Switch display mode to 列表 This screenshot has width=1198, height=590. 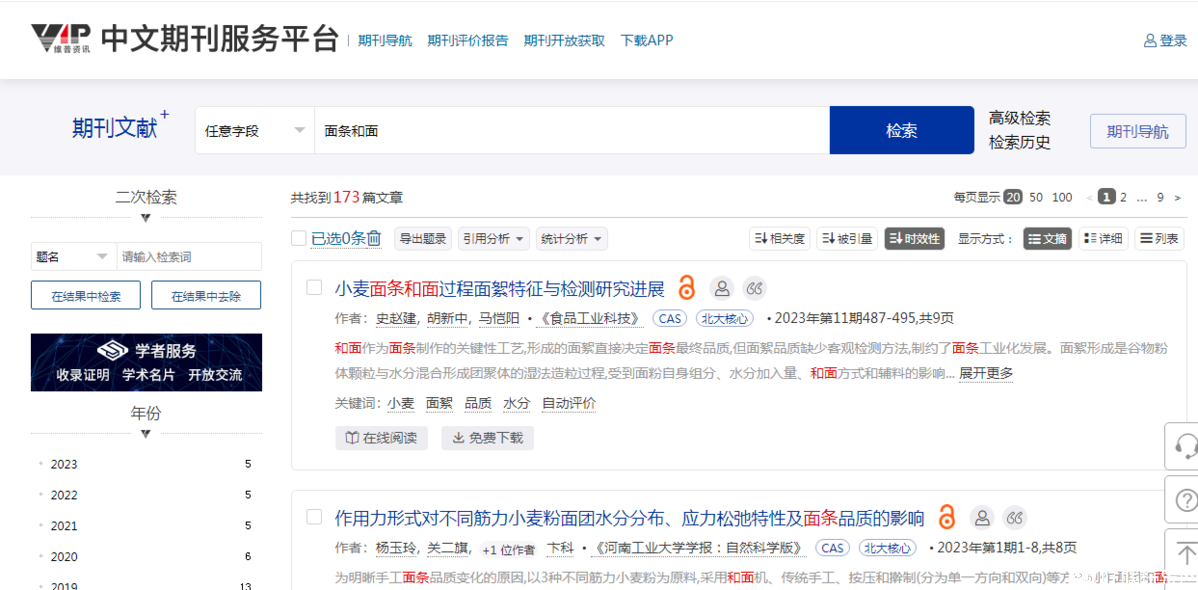click(1159, 238)
